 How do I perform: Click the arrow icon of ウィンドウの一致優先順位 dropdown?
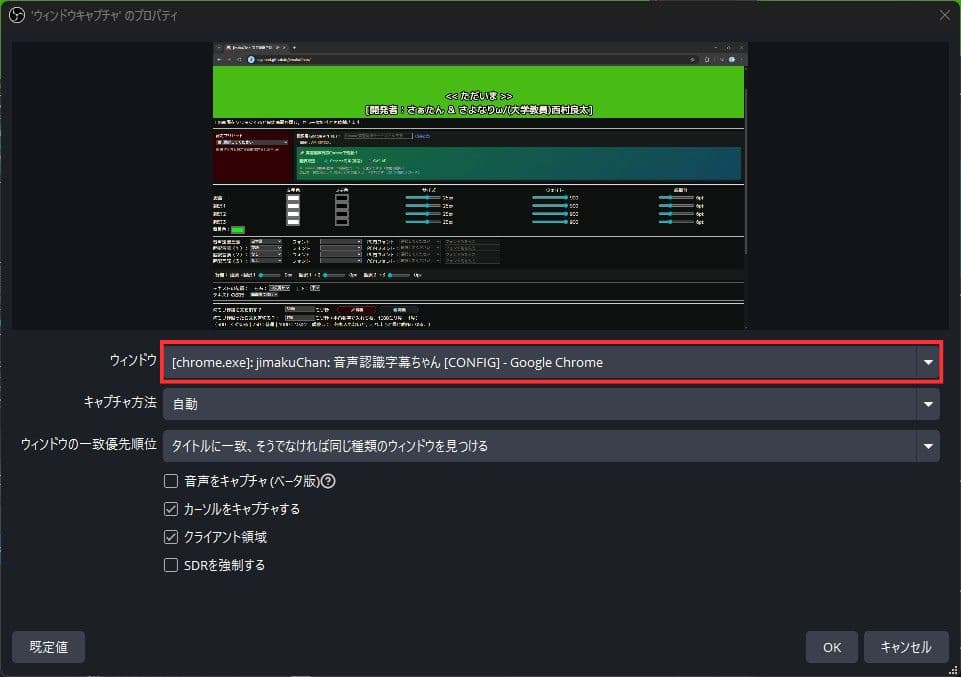(928, 446)
